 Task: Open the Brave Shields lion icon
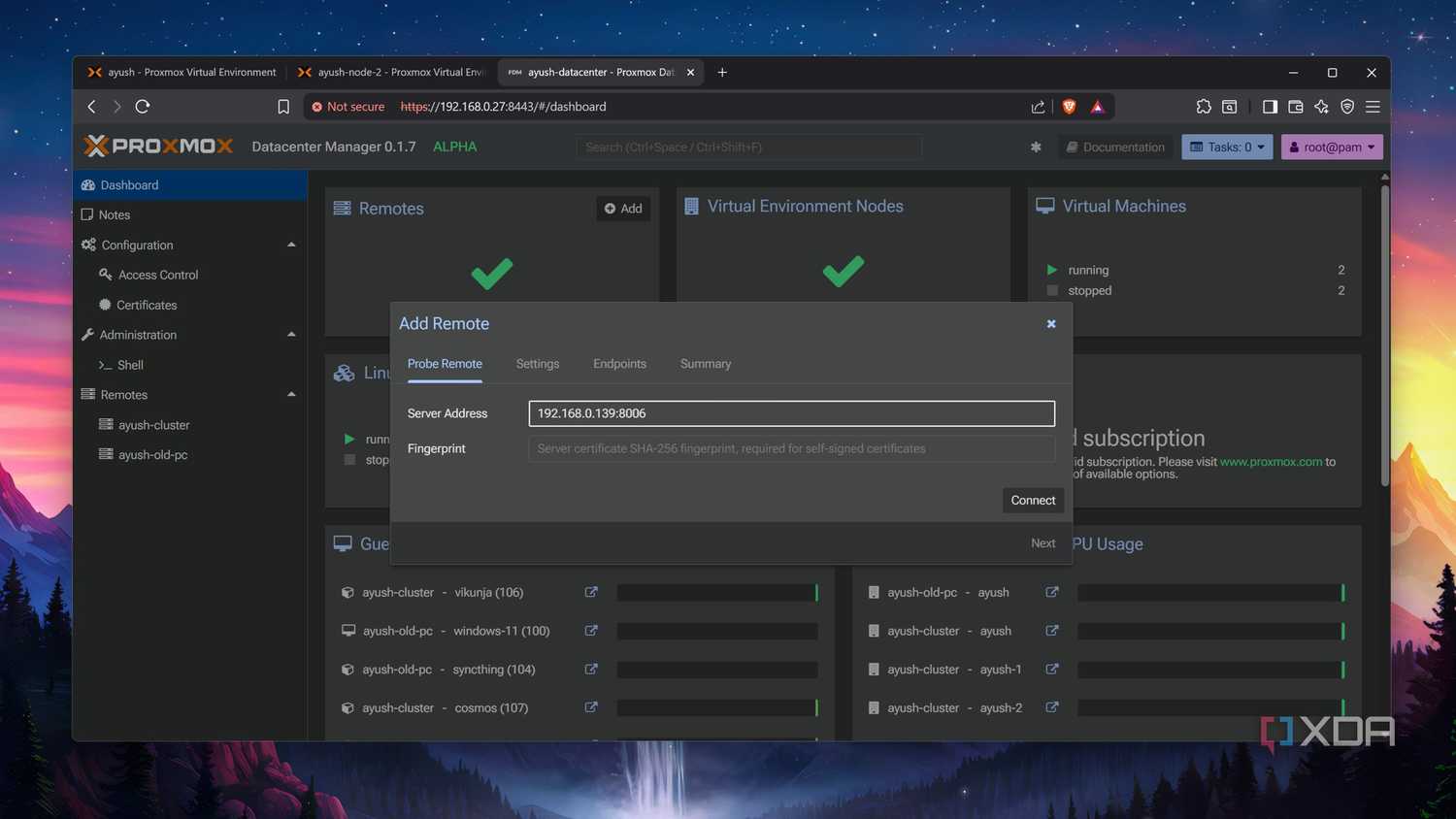(x=1069, y=107)
